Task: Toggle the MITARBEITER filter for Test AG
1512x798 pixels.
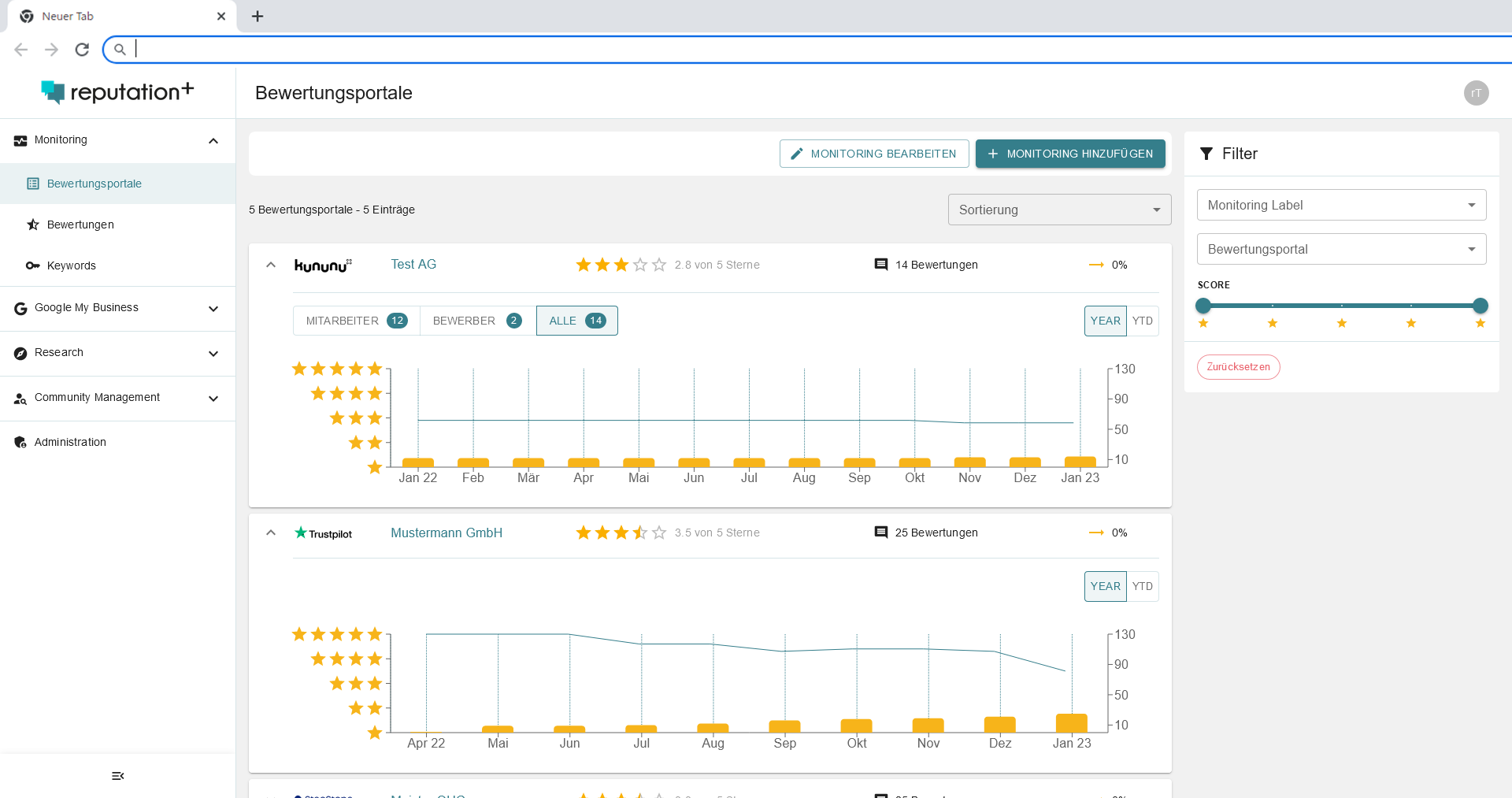Action: [356, 321]
